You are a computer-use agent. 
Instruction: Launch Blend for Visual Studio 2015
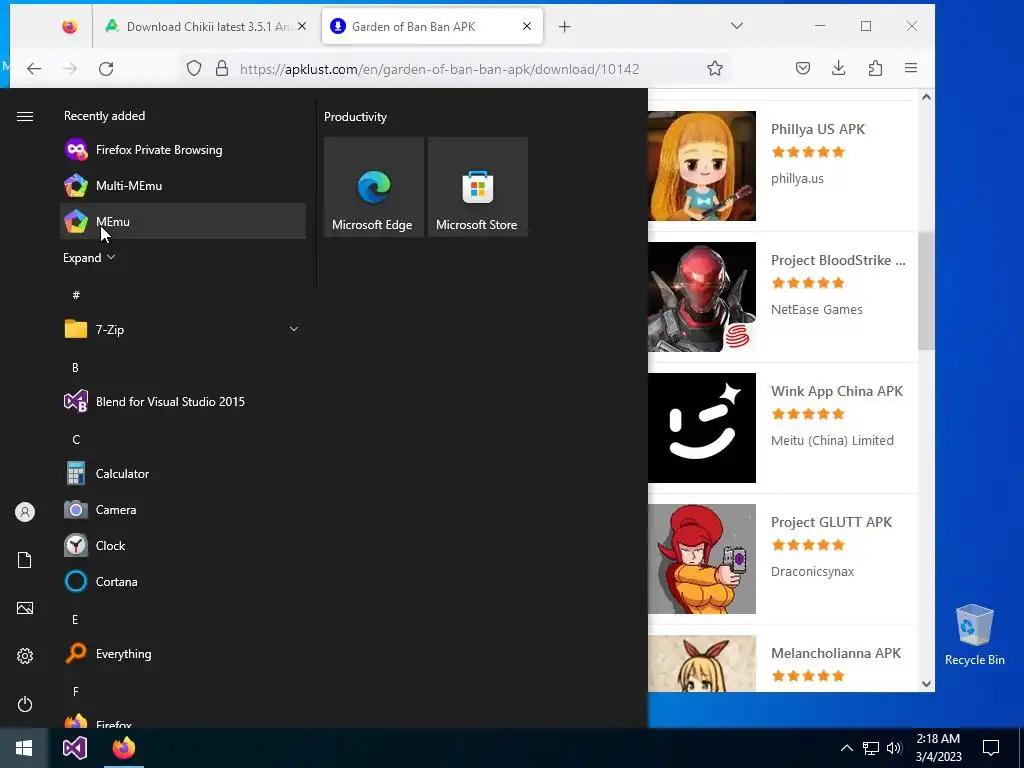(x=183, y=402)
